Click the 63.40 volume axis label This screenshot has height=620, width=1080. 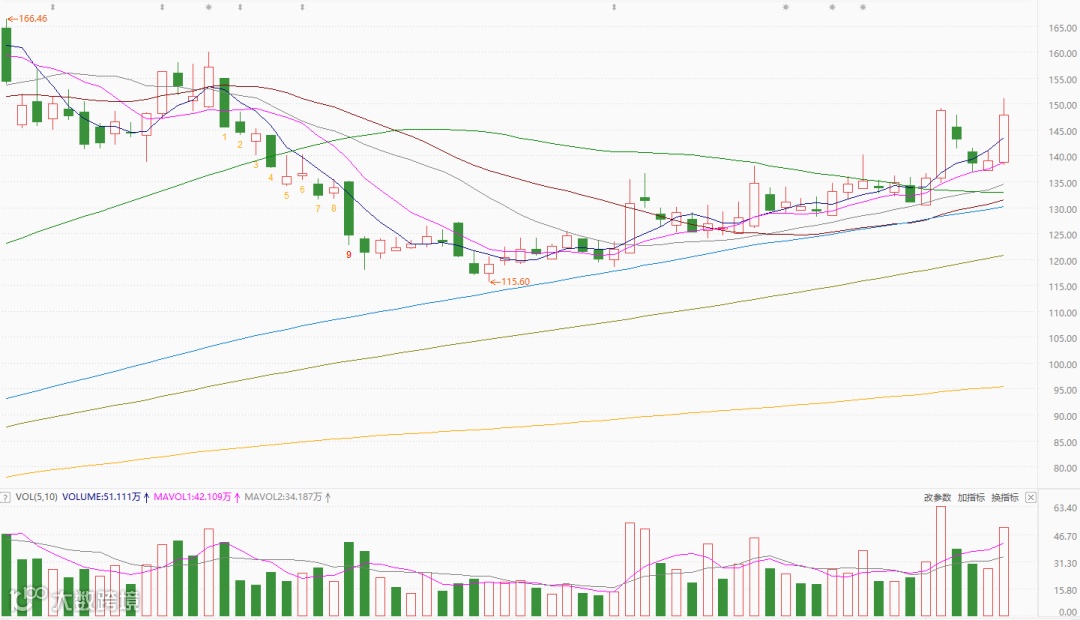click(1065, 508)
